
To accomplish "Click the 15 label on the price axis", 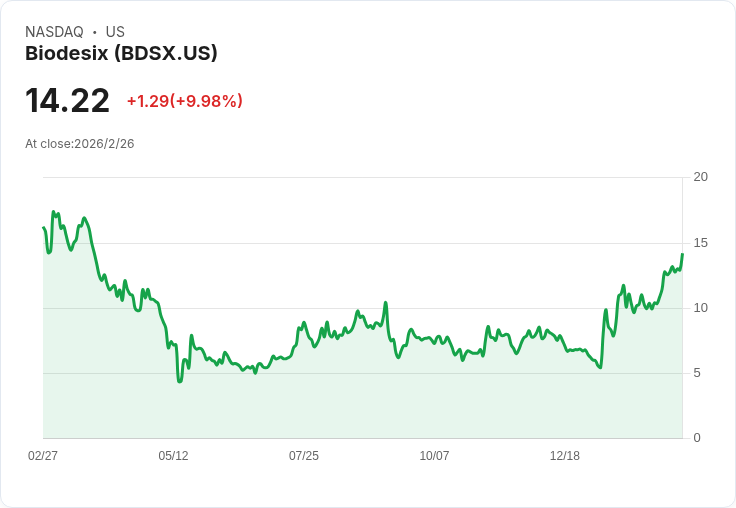I will coord(700,243).
